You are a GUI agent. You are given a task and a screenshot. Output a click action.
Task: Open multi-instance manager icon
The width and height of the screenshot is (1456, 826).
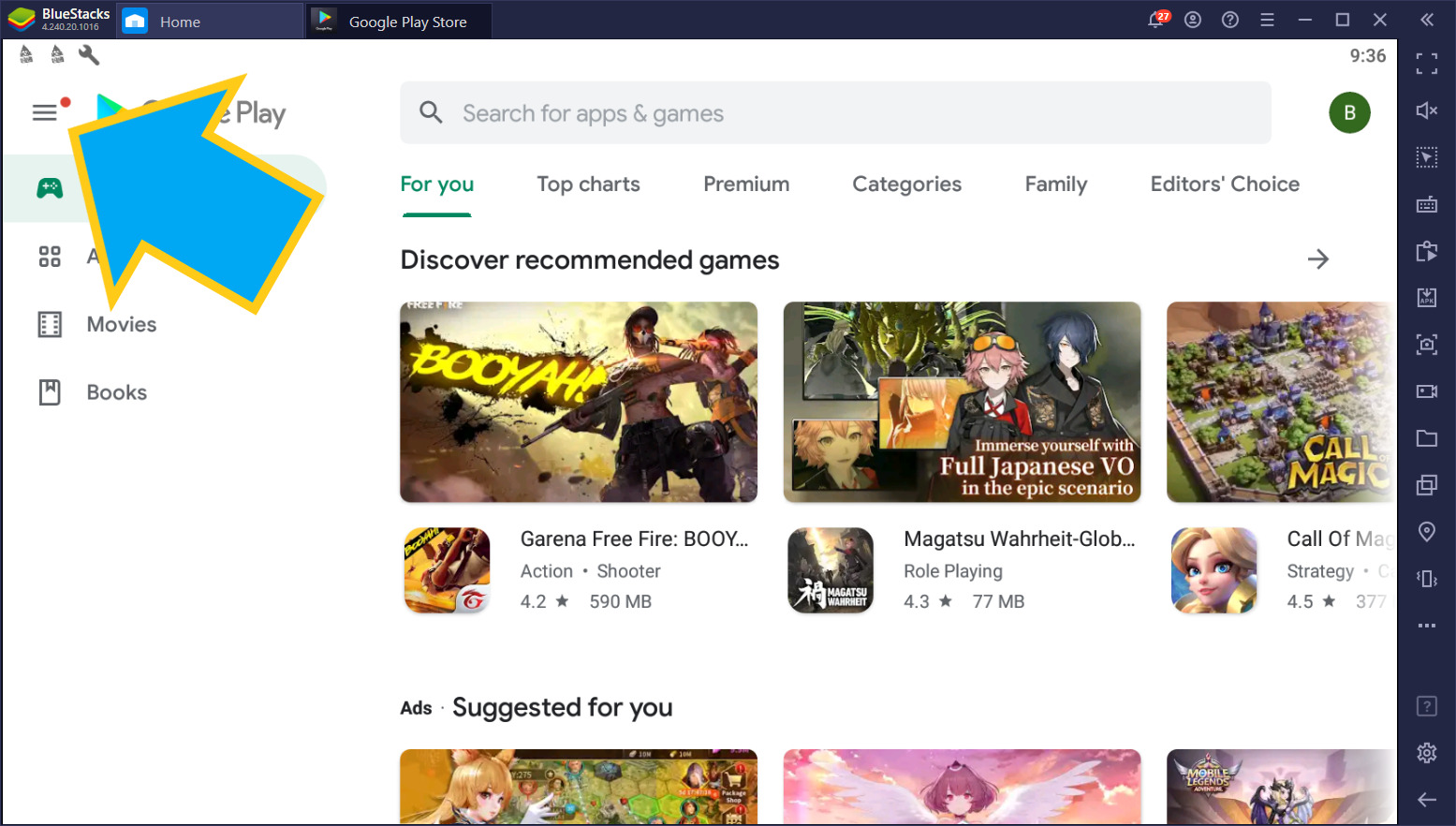click(1426, 485)
